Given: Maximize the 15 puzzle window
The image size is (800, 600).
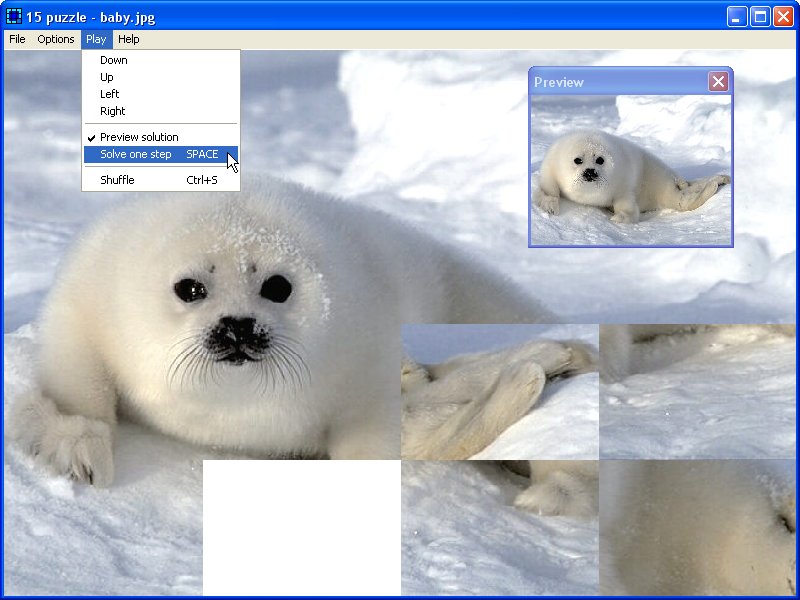Looking at the screenshot, I should click(x=760, y=17).
